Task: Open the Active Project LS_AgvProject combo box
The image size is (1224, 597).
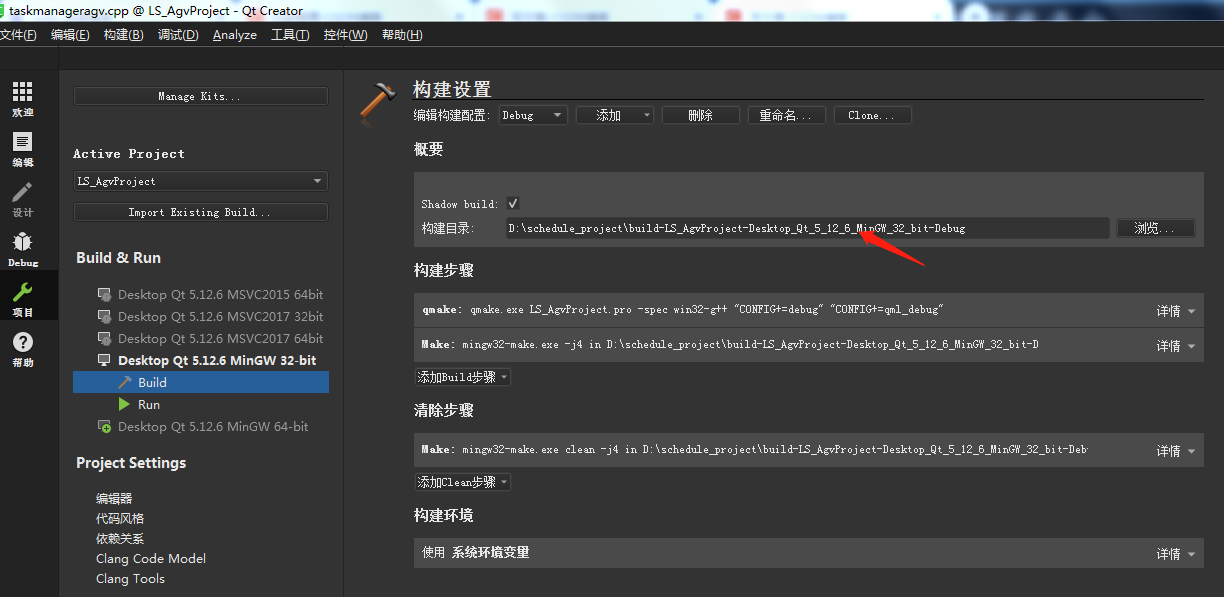Action: (x=201, y=181)
